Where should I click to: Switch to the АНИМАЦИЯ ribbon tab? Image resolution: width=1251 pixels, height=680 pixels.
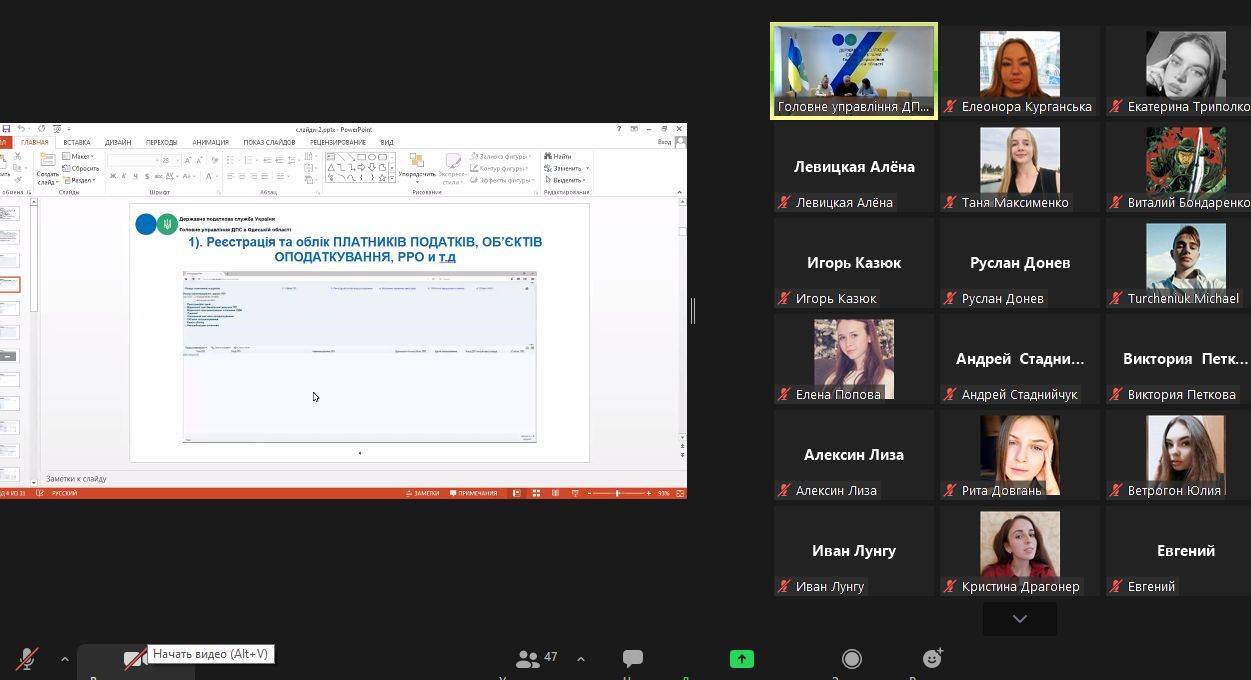tap(210, 142)
